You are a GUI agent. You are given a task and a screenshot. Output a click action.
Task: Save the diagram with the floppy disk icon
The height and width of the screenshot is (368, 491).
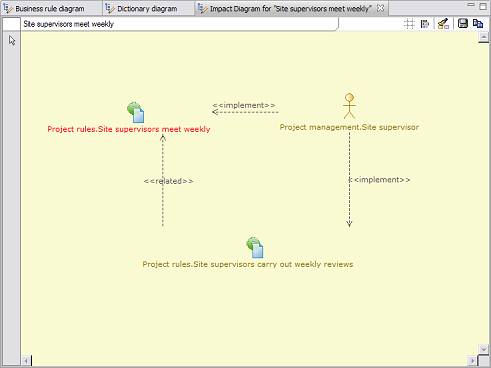pyautogui.click(x=463, y=24)
